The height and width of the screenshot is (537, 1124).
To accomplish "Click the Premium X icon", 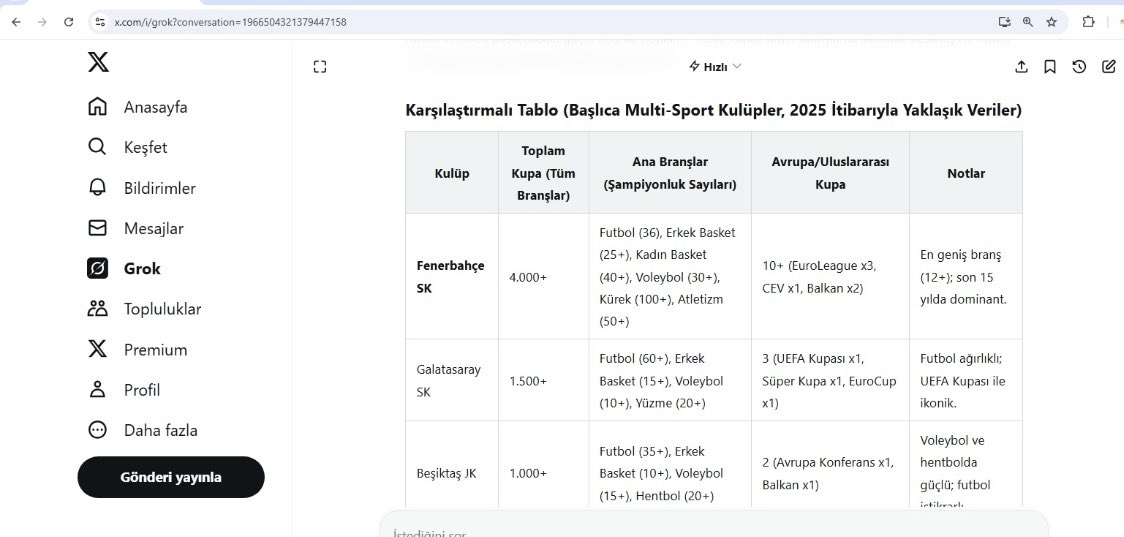I will pos(97,349).
